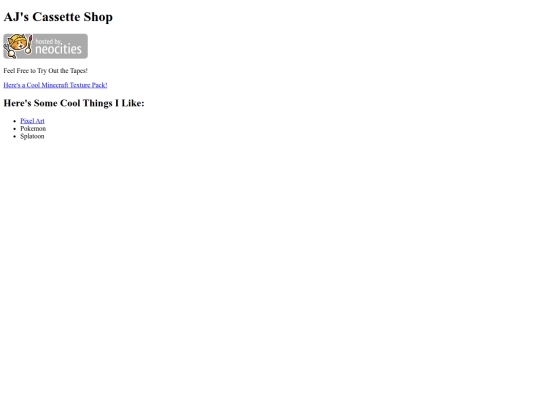The height and width of the screenshot is (405, 540).
Task: Open the Cool Minecraft Texture Pack link
Action: [55, 85]
